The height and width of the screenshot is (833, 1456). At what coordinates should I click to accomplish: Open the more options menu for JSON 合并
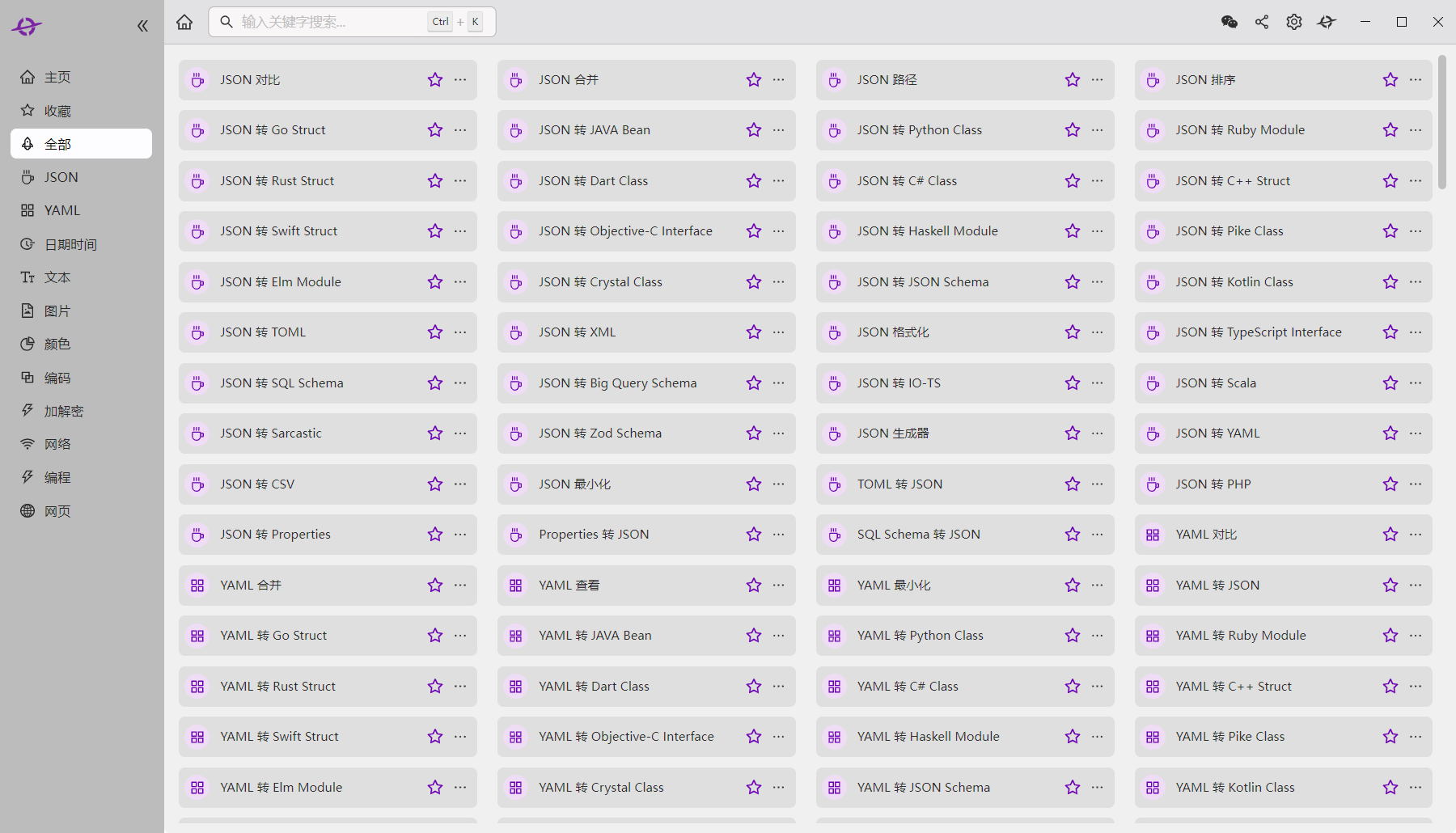tap(779, 80)
